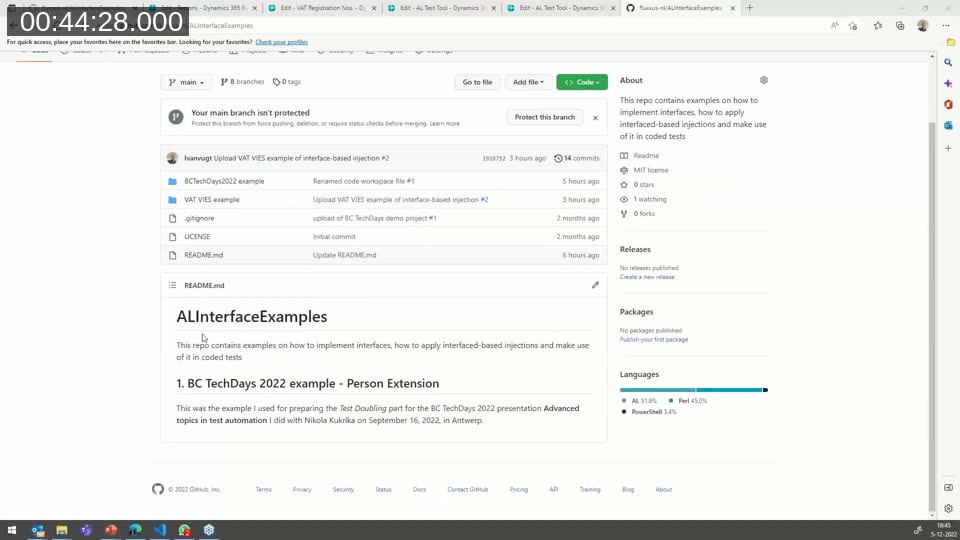This screenshot has height=540, width=960.
Task: Switch to the Dynamics 365 browser tab
Action: (202, 8)
